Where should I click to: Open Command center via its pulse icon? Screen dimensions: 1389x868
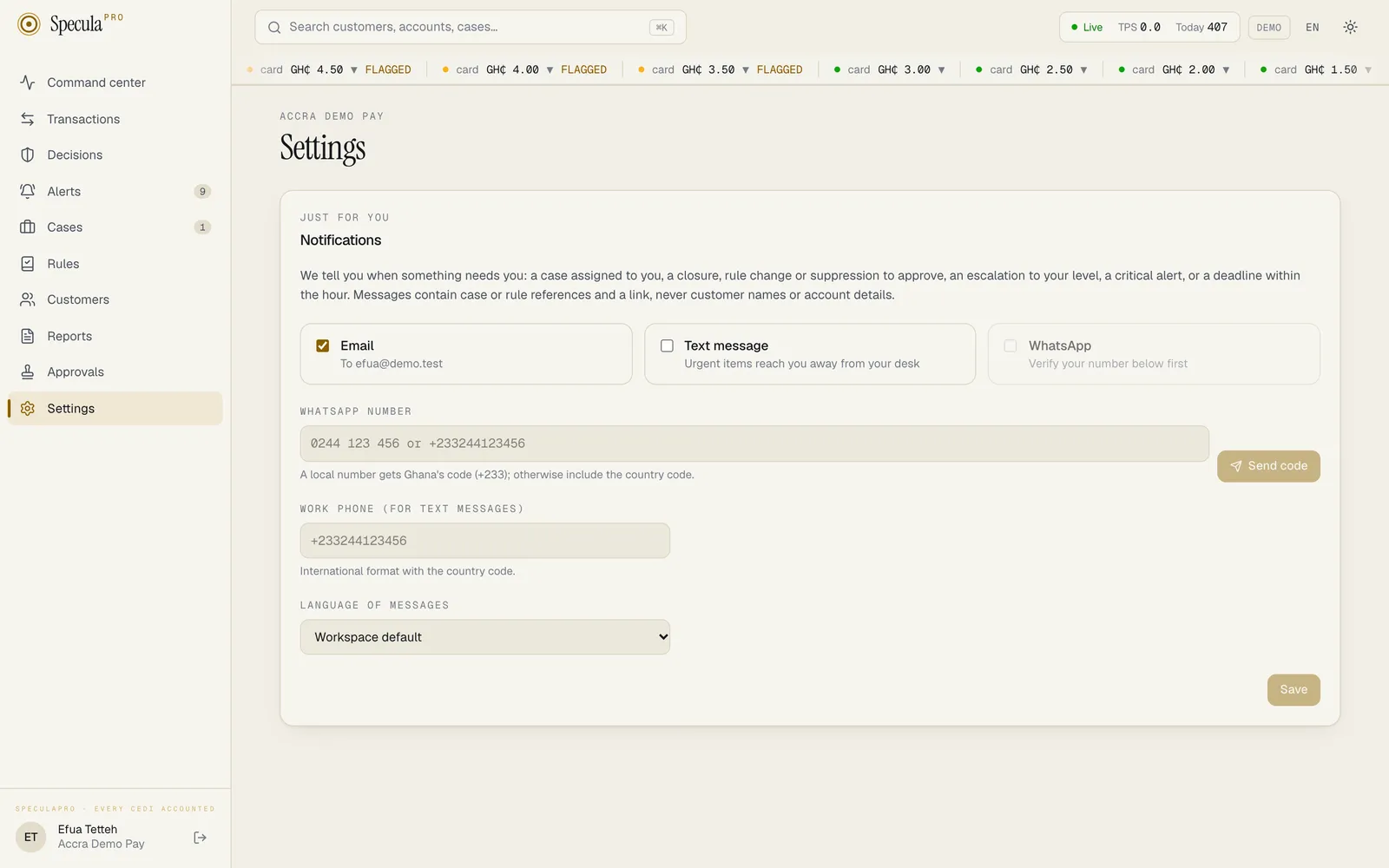(28, 82)
